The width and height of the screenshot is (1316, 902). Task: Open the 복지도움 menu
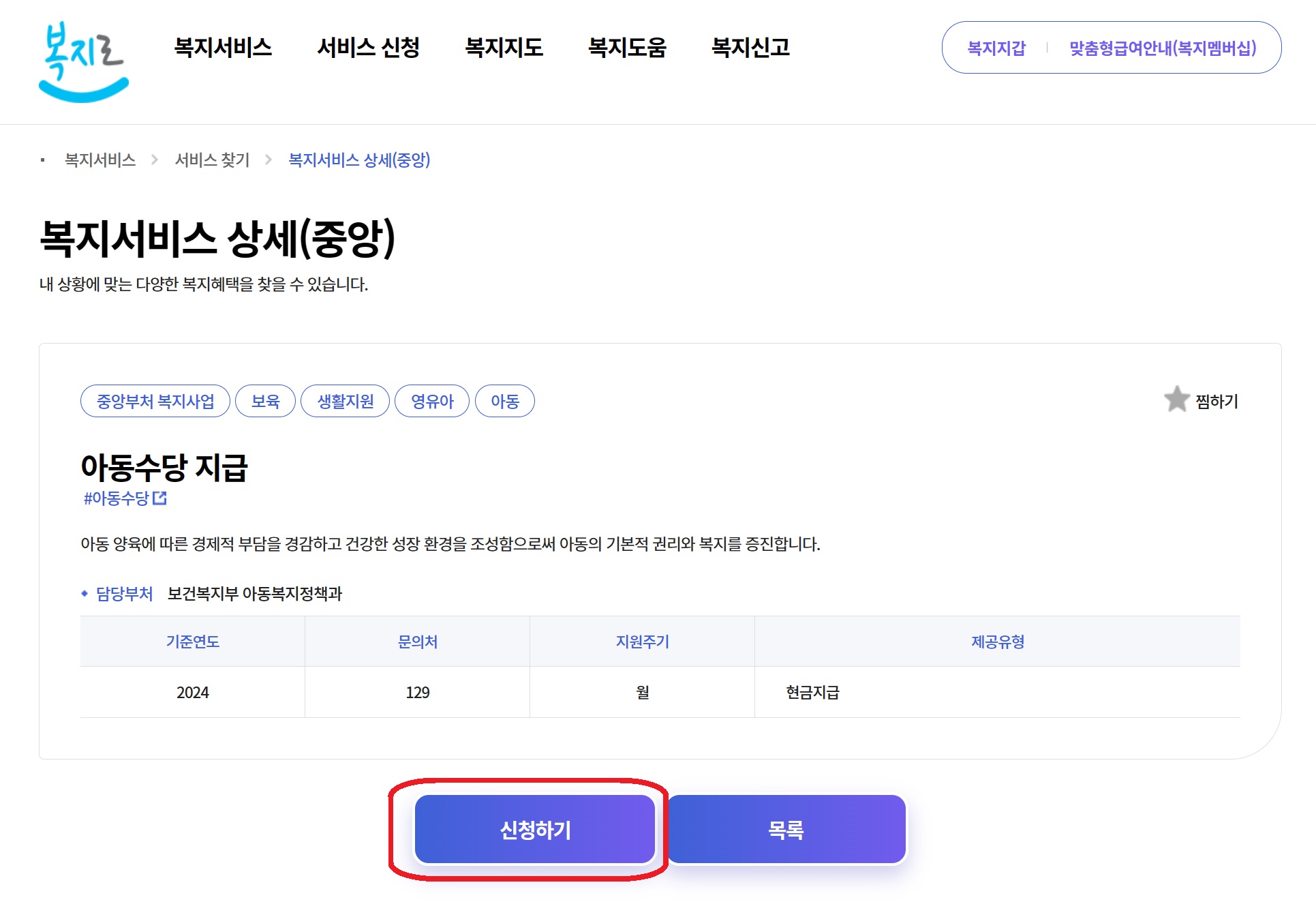point(627,47)
